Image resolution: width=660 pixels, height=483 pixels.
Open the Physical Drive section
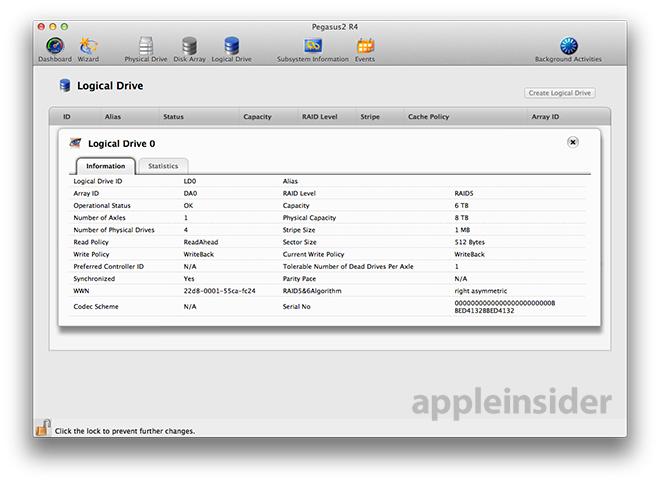146,49
